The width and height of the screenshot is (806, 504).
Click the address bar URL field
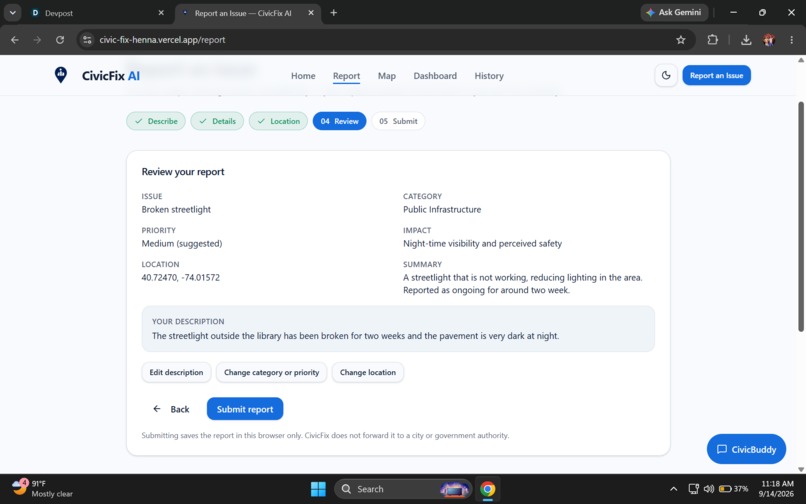click(x=386, y=40)
